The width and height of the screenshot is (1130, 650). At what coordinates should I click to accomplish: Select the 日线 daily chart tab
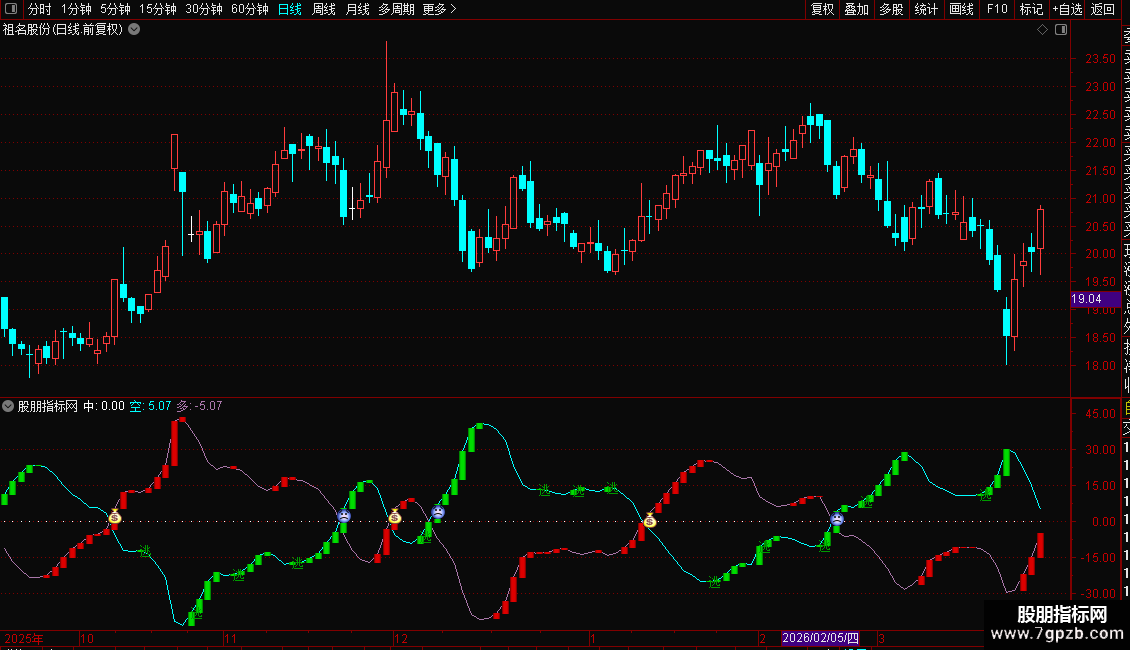290,9
